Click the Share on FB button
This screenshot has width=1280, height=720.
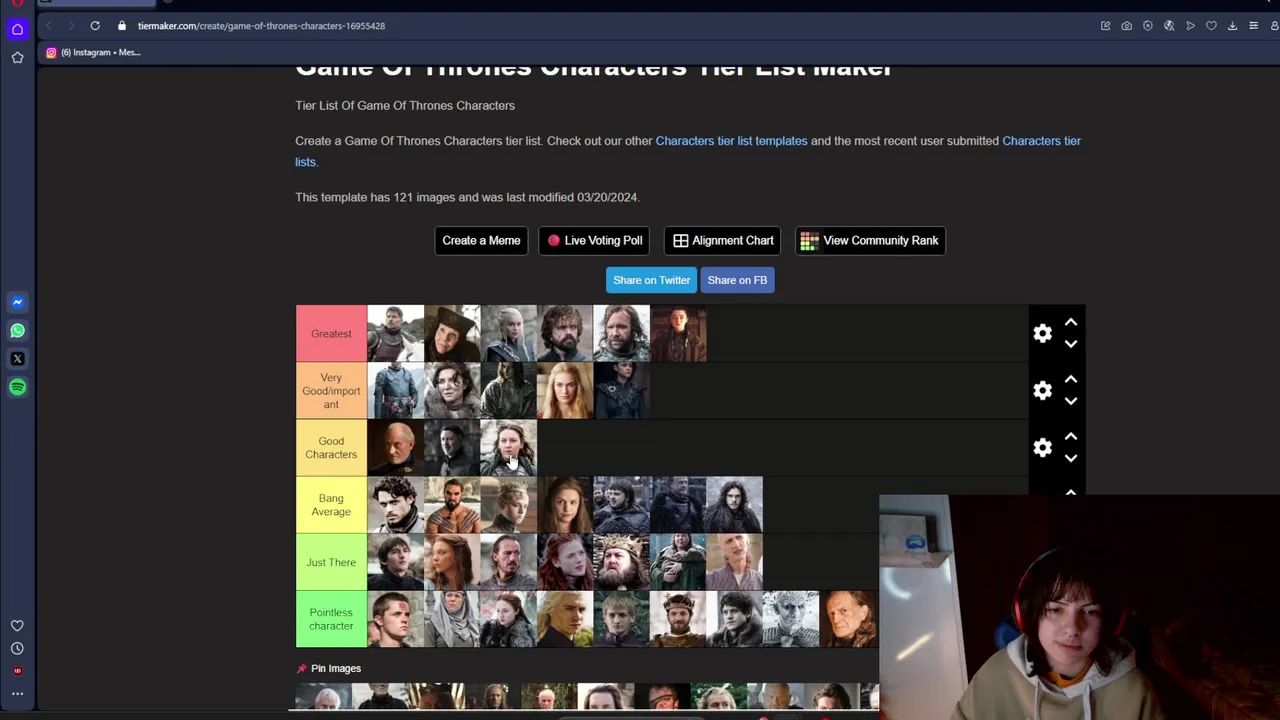pos(737,280)
